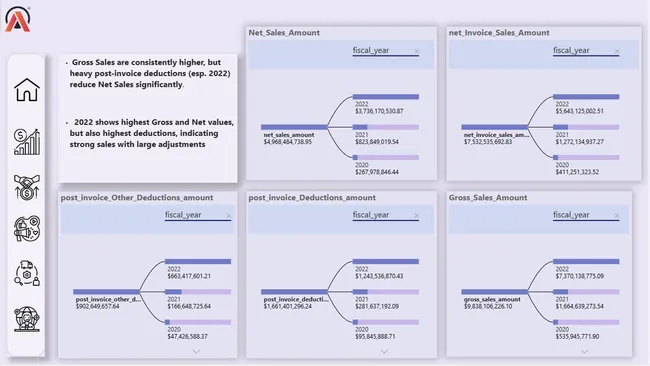Select post_invoice_other_d... root node bar
Screen dimensions: 650x366
106,292
